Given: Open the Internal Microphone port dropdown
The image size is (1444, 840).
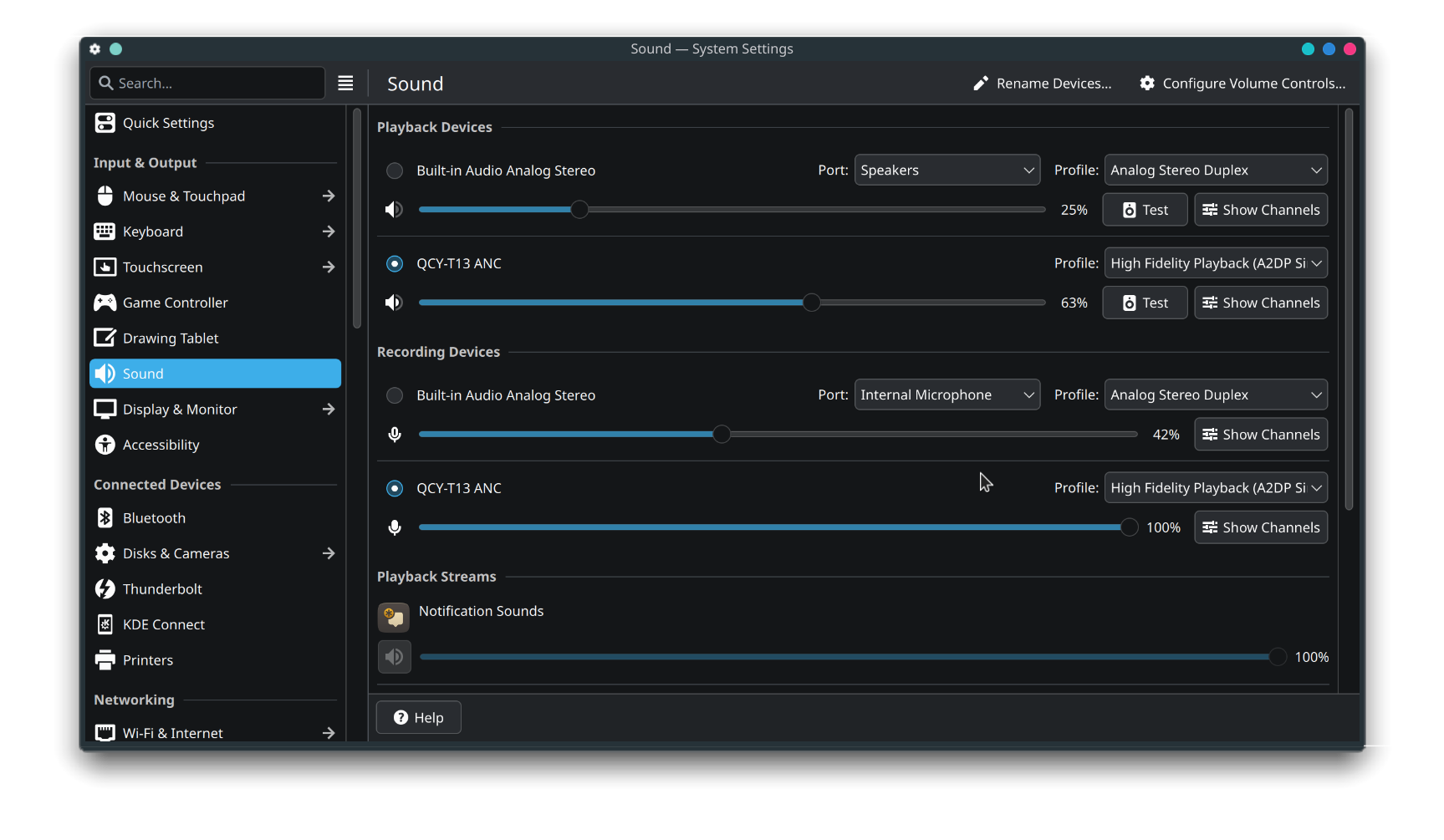Looking at the screenshot, I should [x=947, y=395].
